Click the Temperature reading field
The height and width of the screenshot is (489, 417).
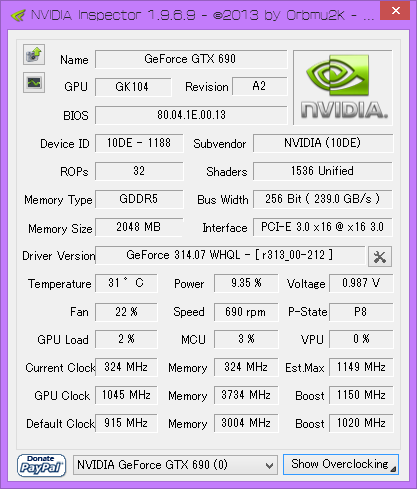[126, 283]
